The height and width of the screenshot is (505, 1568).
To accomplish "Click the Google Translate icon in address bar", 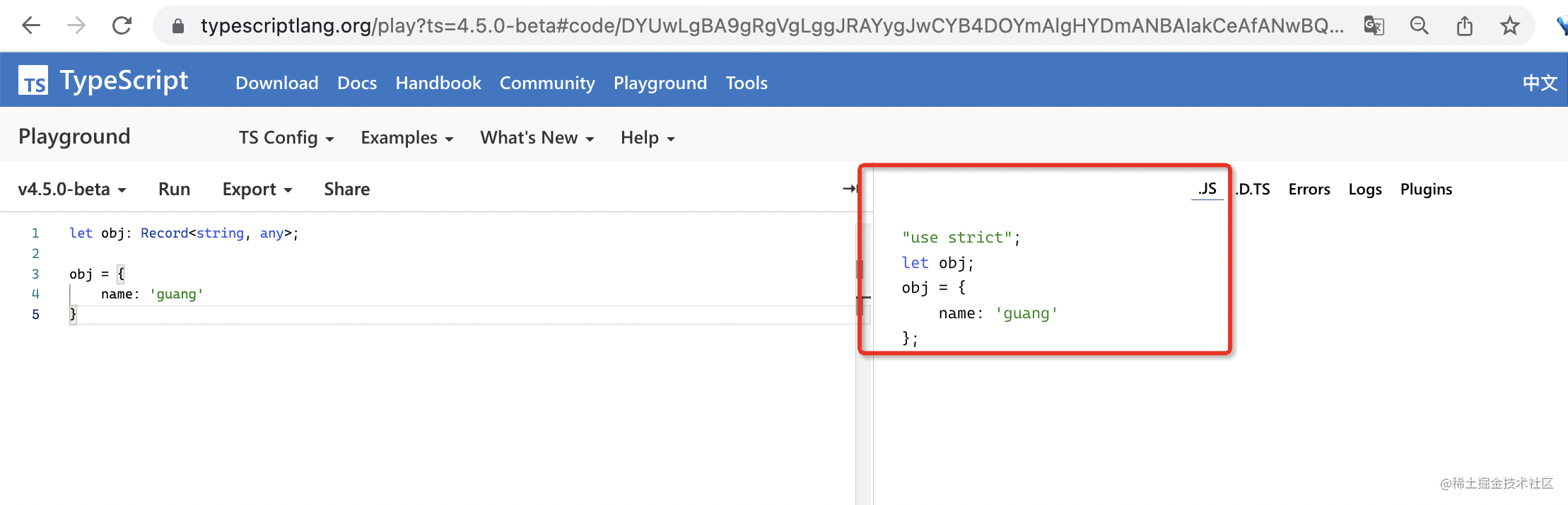I will pyautogui.click(x=1374, y=26).
